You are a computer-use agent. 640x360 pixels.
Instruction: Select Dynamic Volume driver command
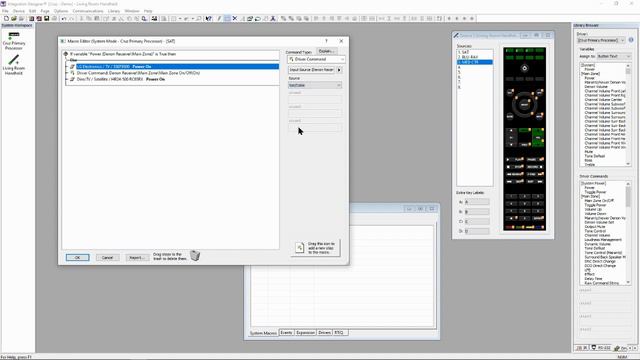pyautogui.click(x=598, y=244)
